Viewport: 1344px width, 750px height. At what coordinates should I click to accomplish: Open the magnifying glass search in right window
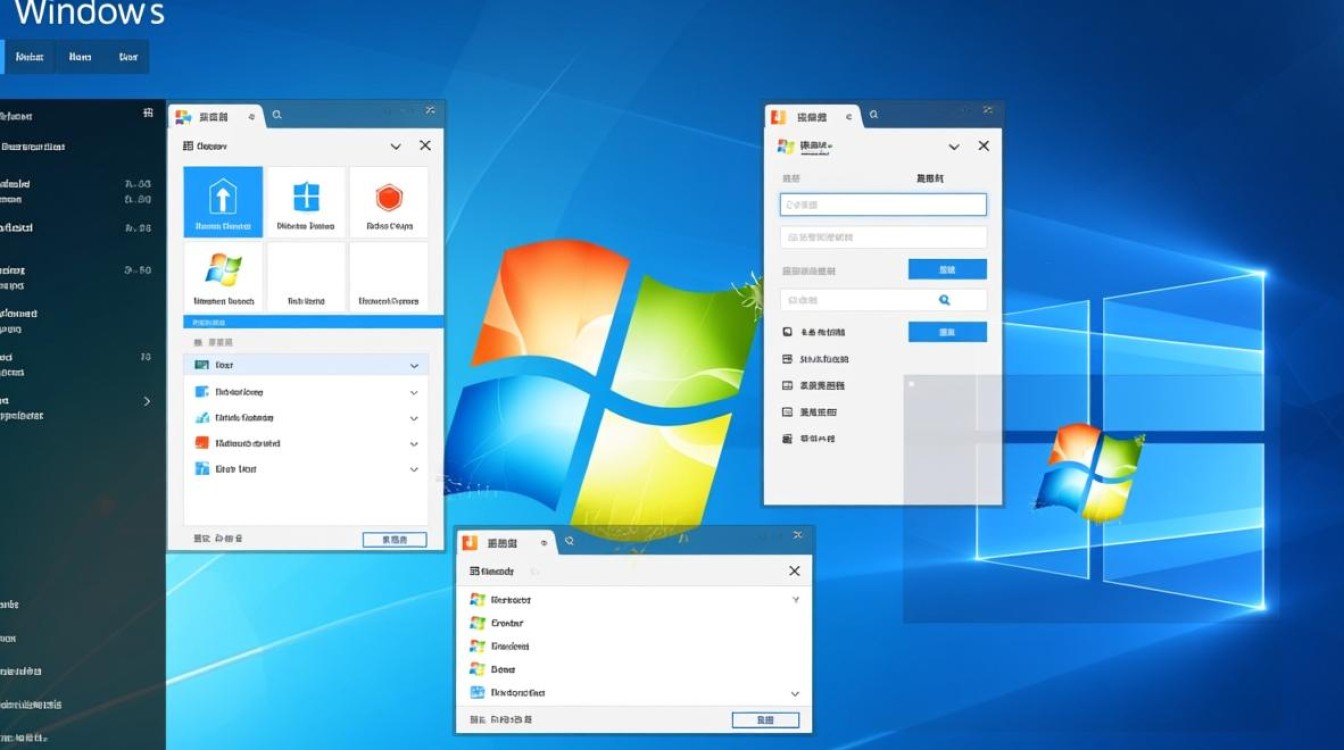coord(946,299)
